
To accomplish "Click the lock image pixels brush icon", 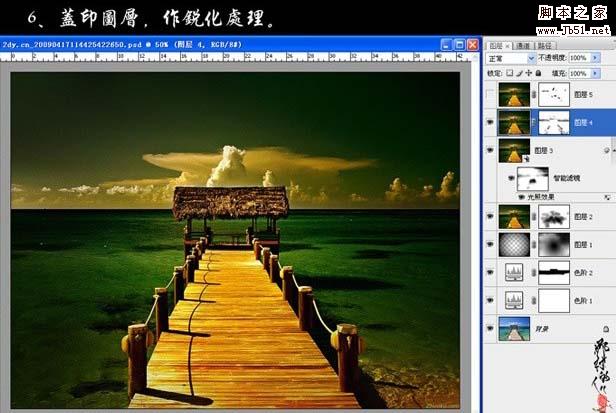I will pos(520,73).
